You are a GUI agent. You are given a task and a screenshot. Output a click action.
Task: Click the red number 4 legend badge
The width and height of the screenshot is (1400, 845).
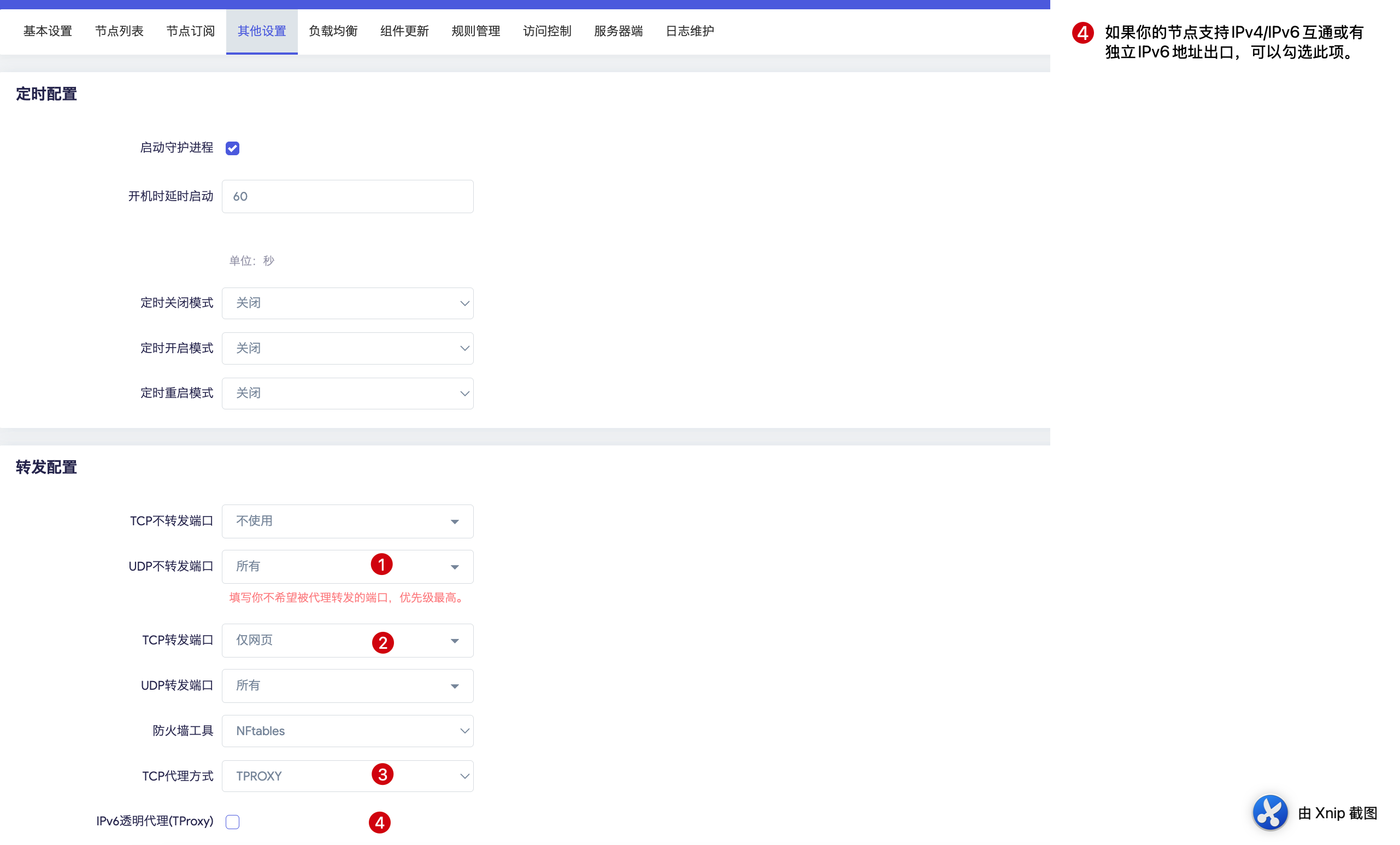(1083, 33)
